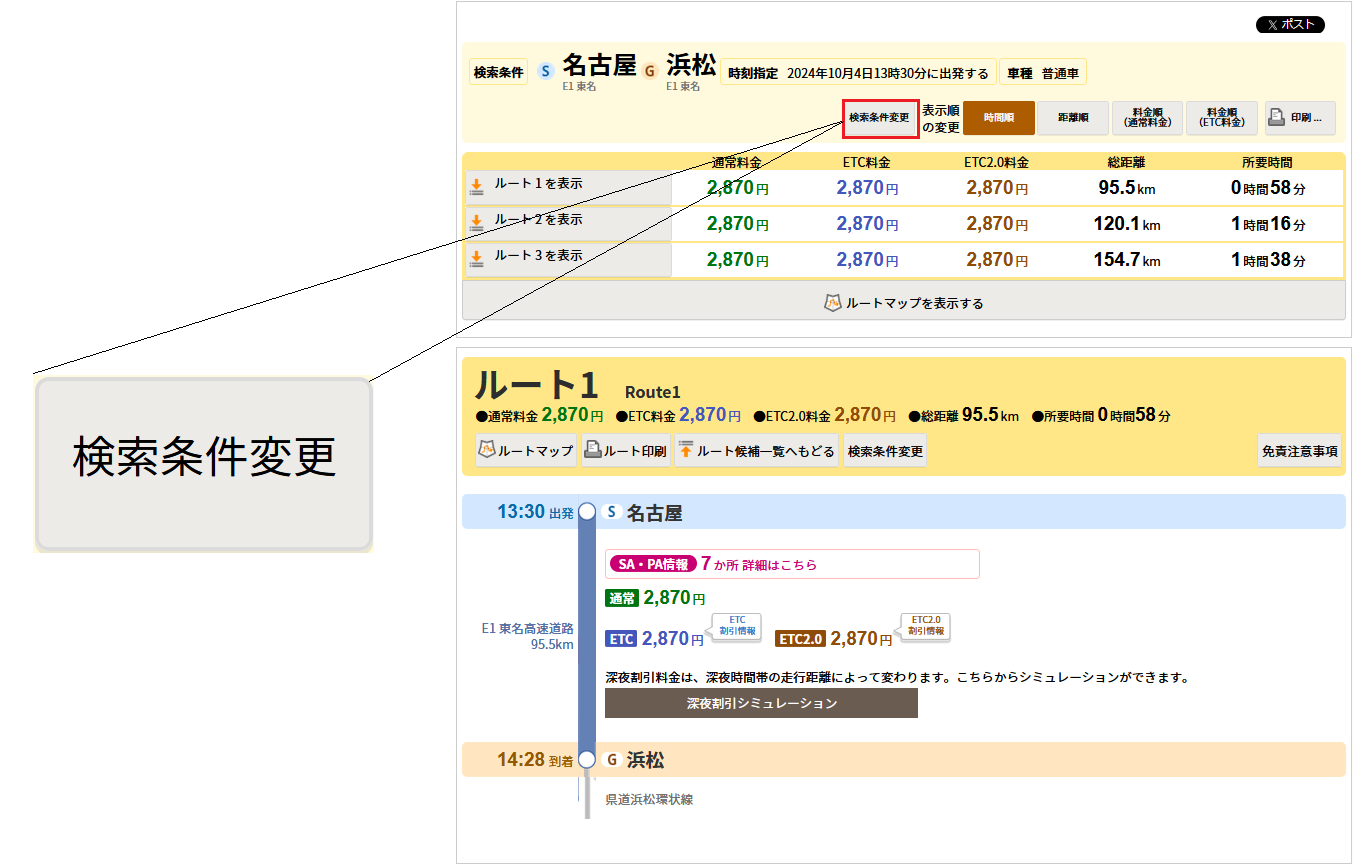1354x864 pixels.
Task: Expand ルート２を表示 row
Action: coord(568,223)
